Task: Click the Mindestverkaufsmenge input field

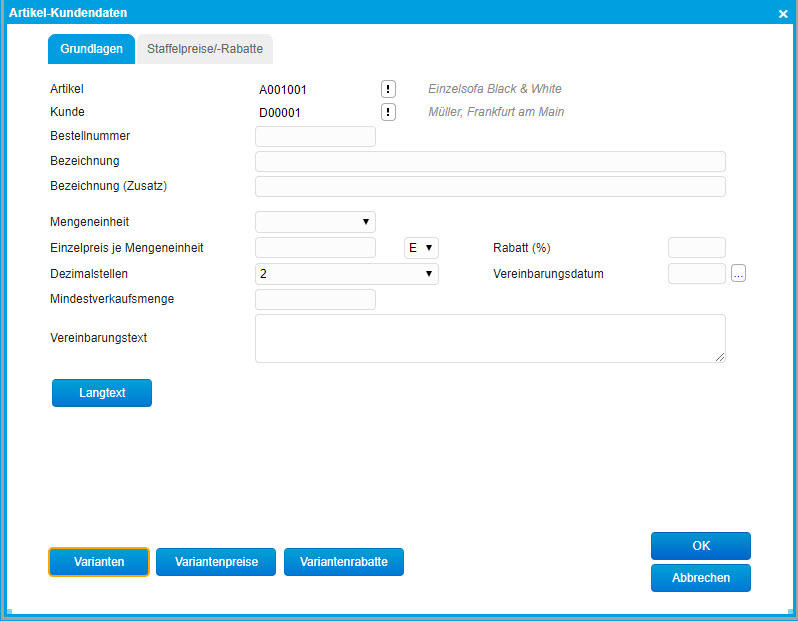Action: (315, 299)
